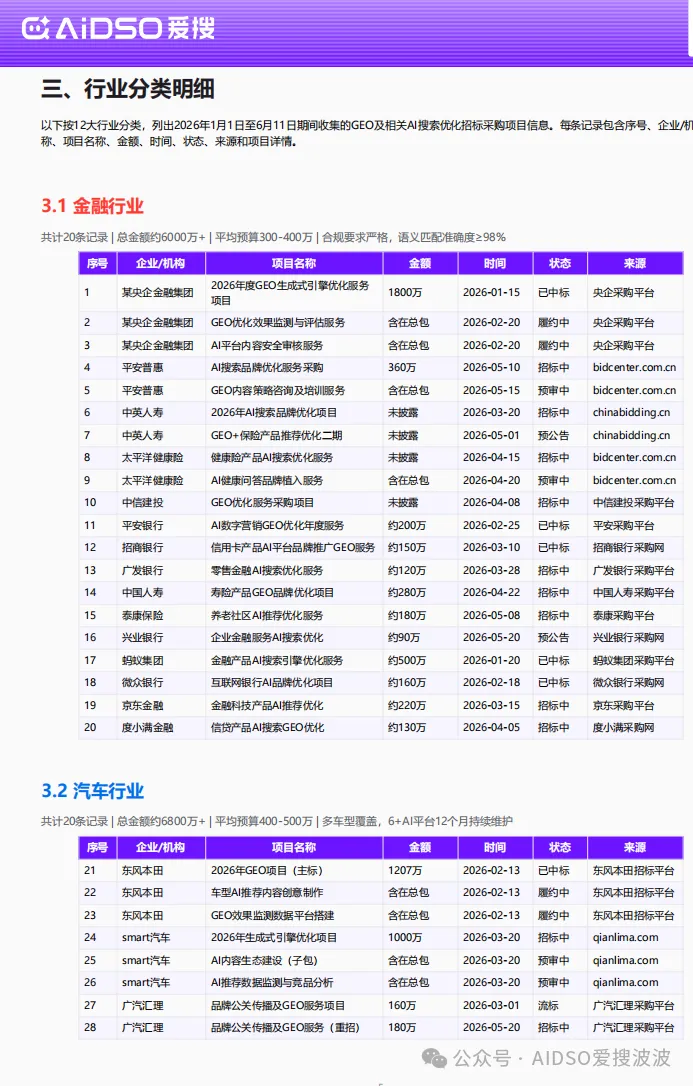Click the amount cell 1207万
693x1086 pixels.
coord(405,870)
